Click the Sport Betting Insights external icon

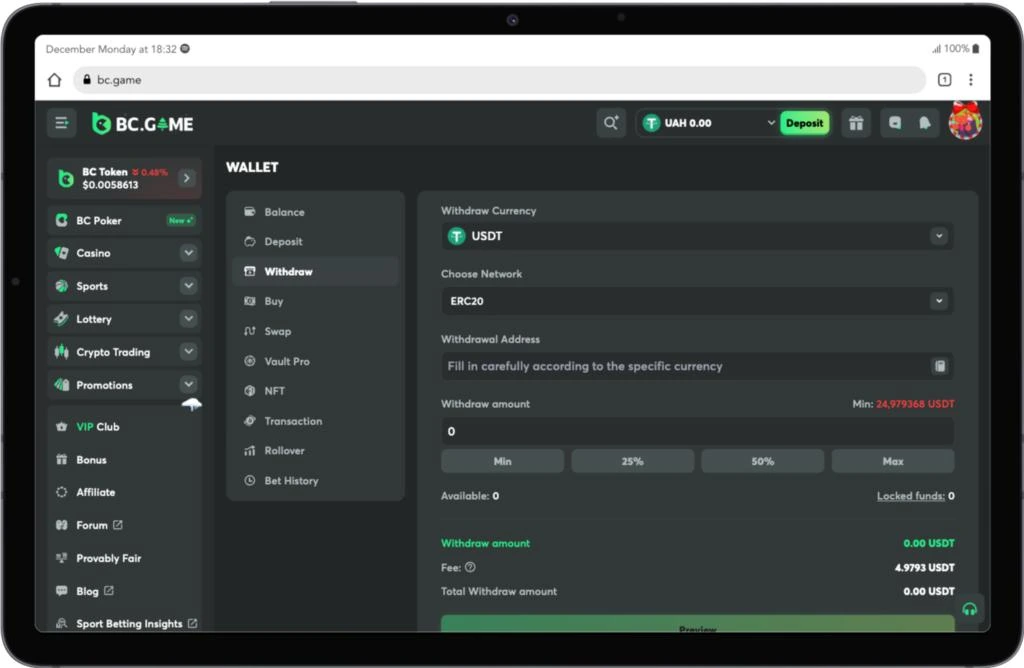coord(193,624)
